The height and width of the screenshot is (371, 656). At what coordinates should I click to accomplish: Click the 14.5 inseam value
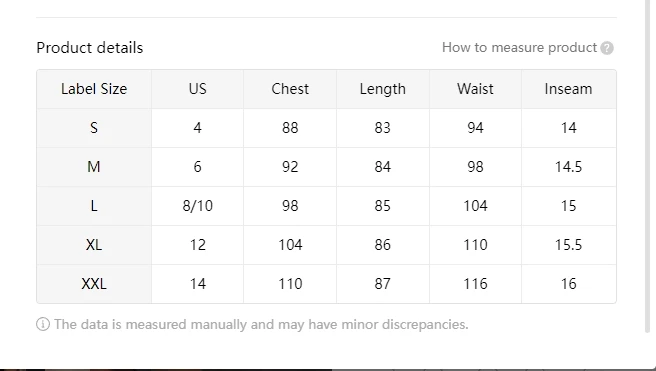coord(569,167)
